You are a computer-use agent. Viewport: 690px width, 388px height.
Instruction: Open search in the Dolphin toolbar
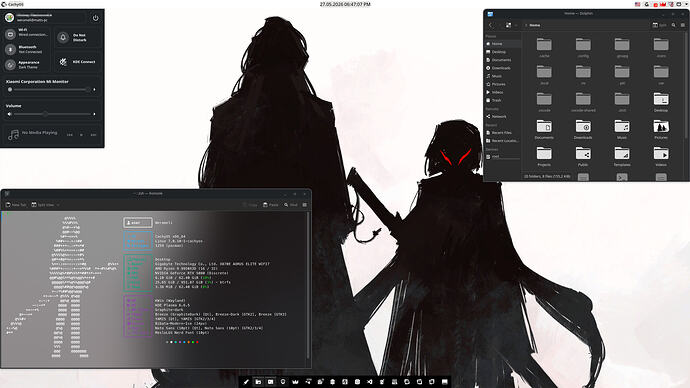[674, 25]
